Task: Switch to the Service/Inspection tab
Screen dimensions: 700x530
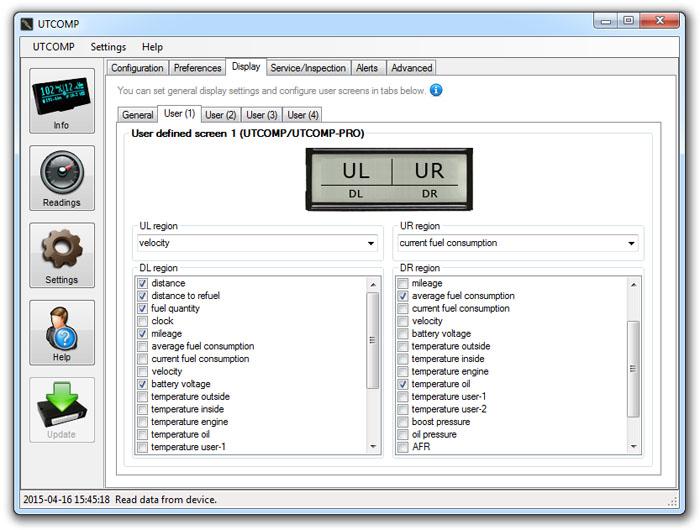Action: (308, 68)
